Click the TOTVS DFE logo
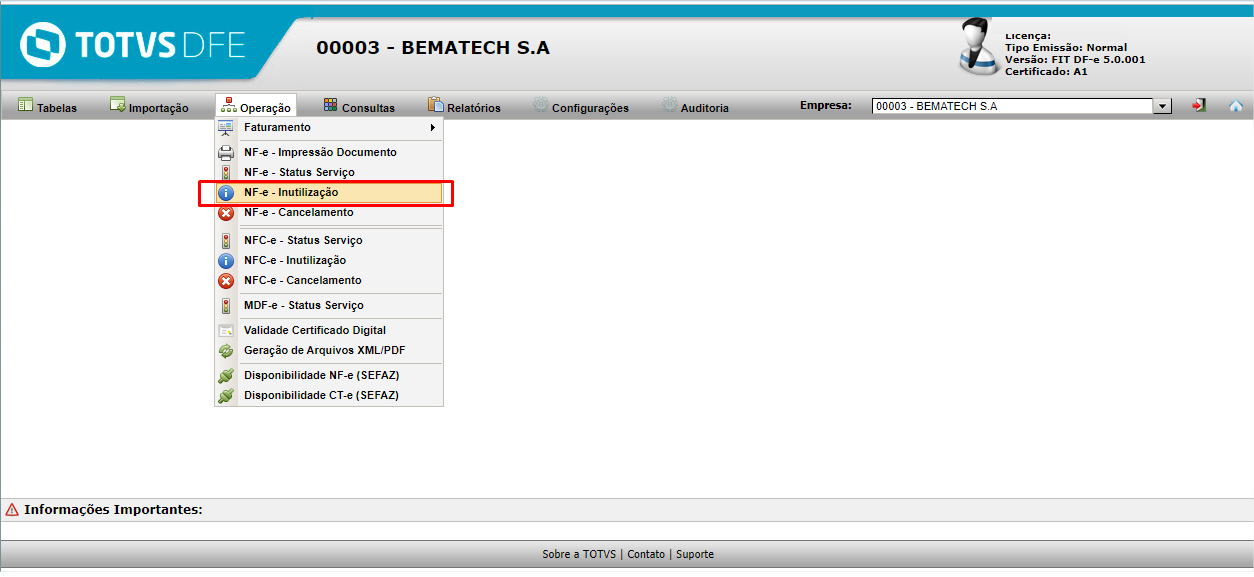Screen dimensions: 1254x577 (x=133, y=46)
